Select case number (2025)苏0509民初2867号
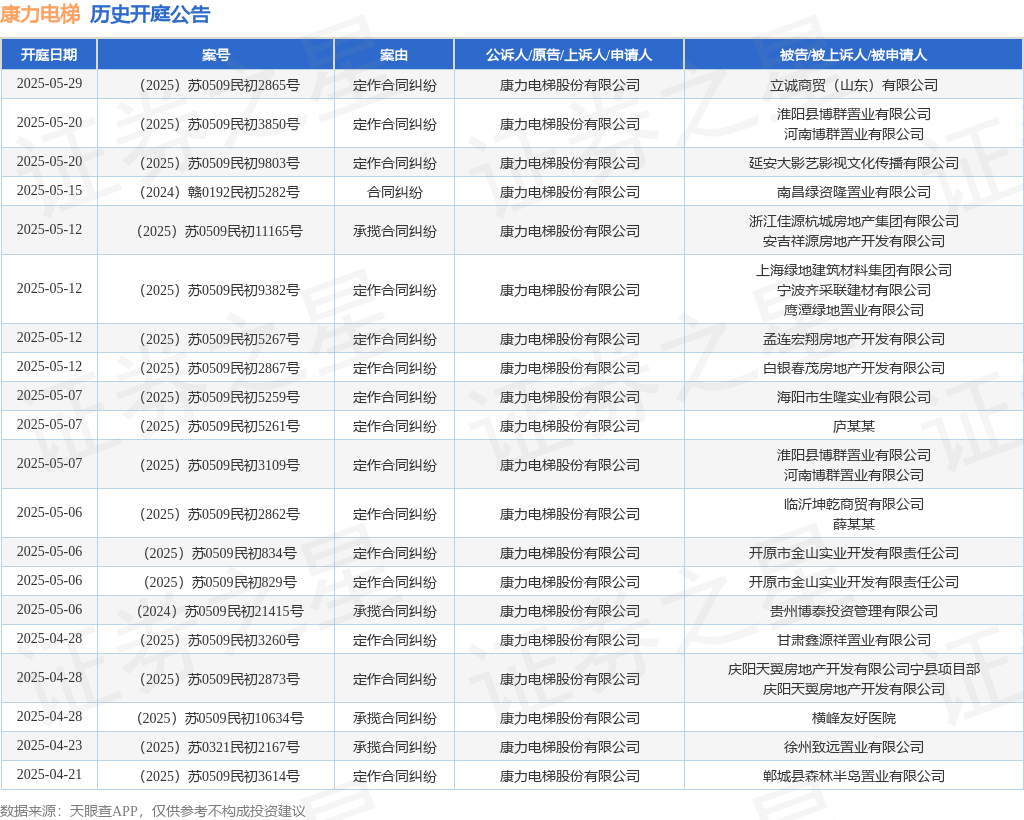The width and height of the screenshot is (1024, 820). coord(219,368)
